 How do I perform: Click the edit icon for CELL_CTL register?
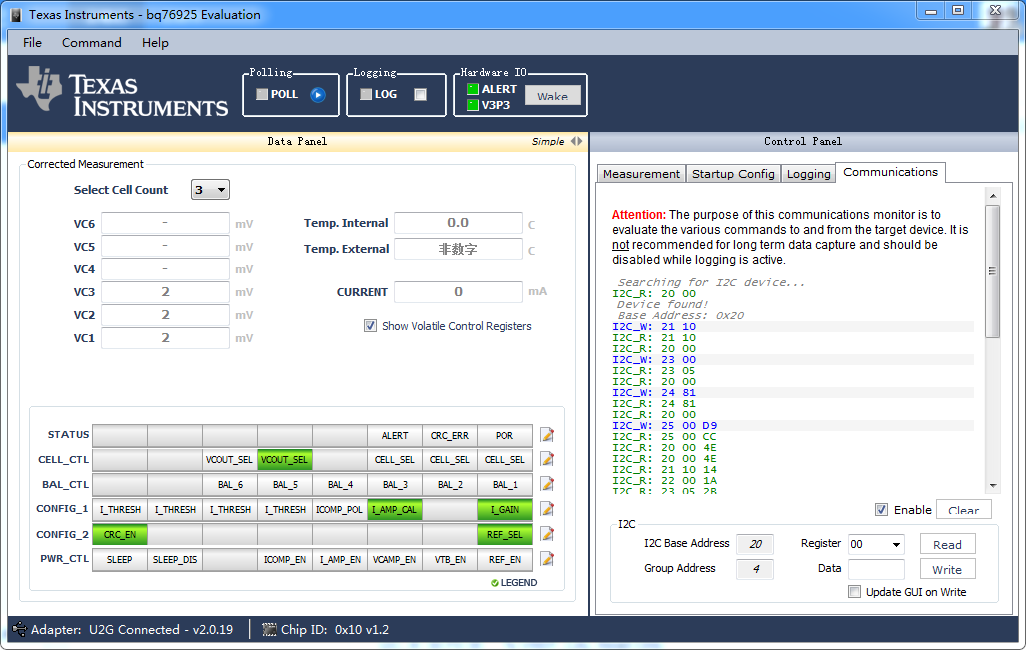coord(547,460)
